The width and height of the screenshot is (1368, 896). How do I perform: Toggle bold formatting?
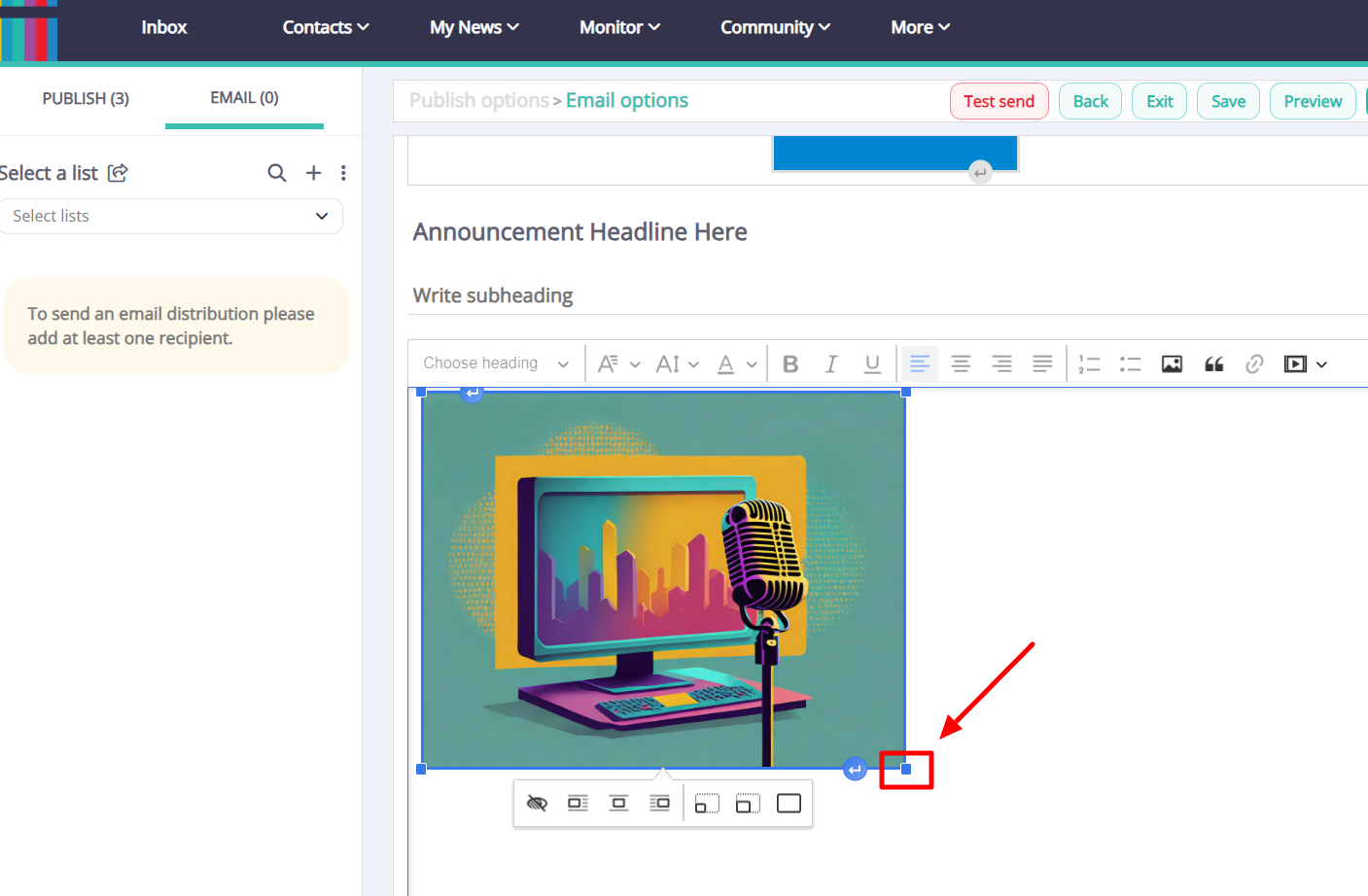click(x=790, y=363)
